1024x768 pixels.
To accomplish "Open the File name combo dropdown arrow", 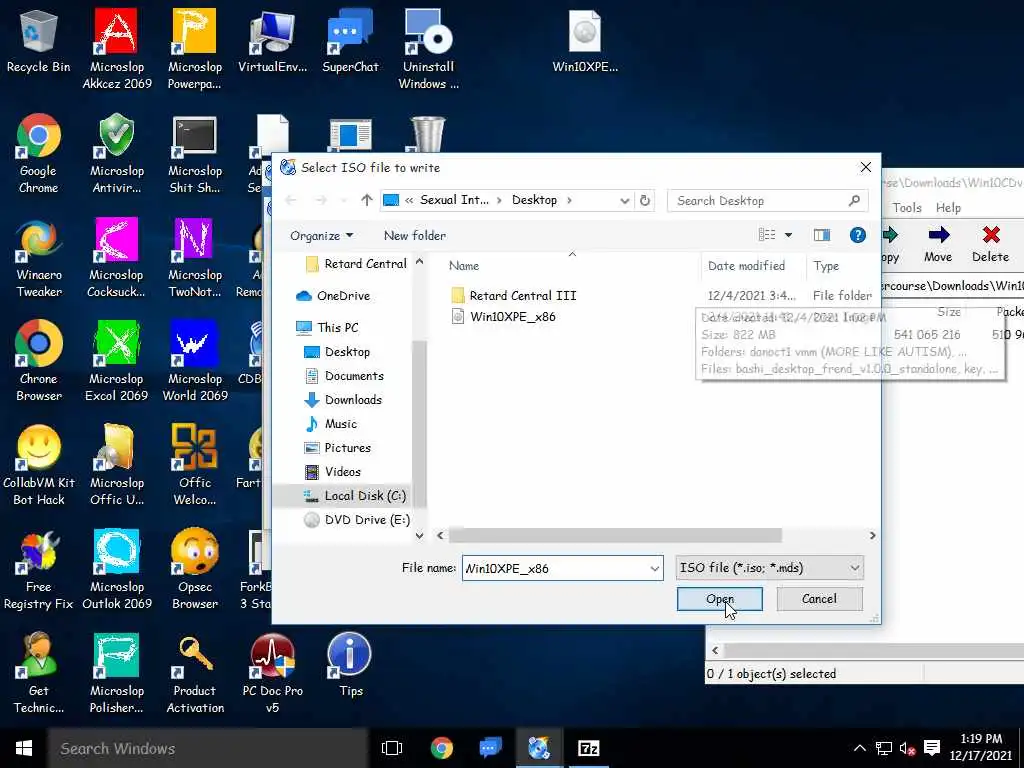I will tap(654, 569).
